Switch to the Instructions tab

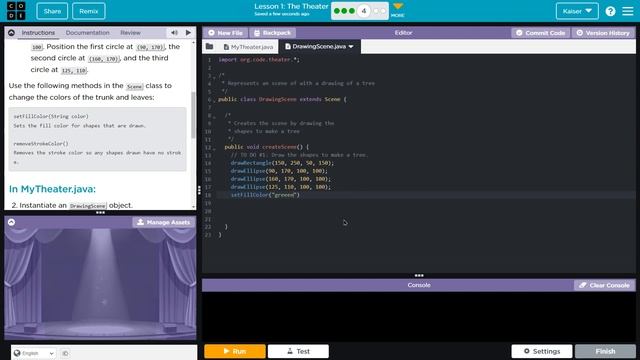click(x=38, y=33)
